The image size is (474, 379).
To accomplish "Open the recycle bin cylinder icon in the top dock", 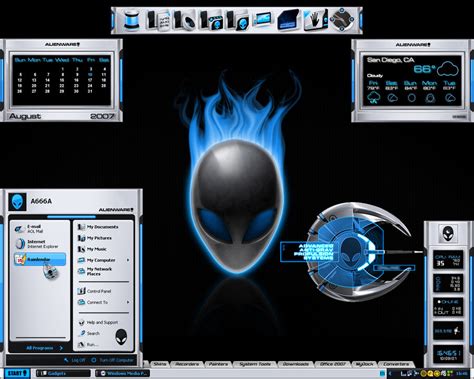I will pos(132,20).
